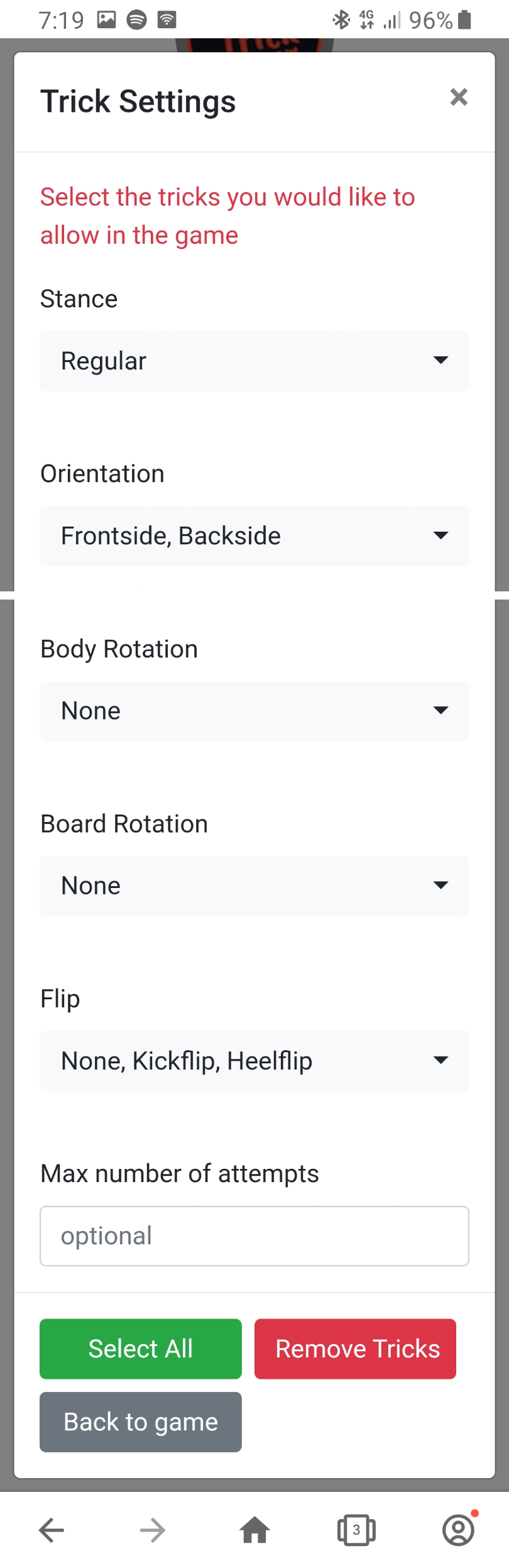Tap the battery status icon
509x1568 pixels.
[464, 20]
